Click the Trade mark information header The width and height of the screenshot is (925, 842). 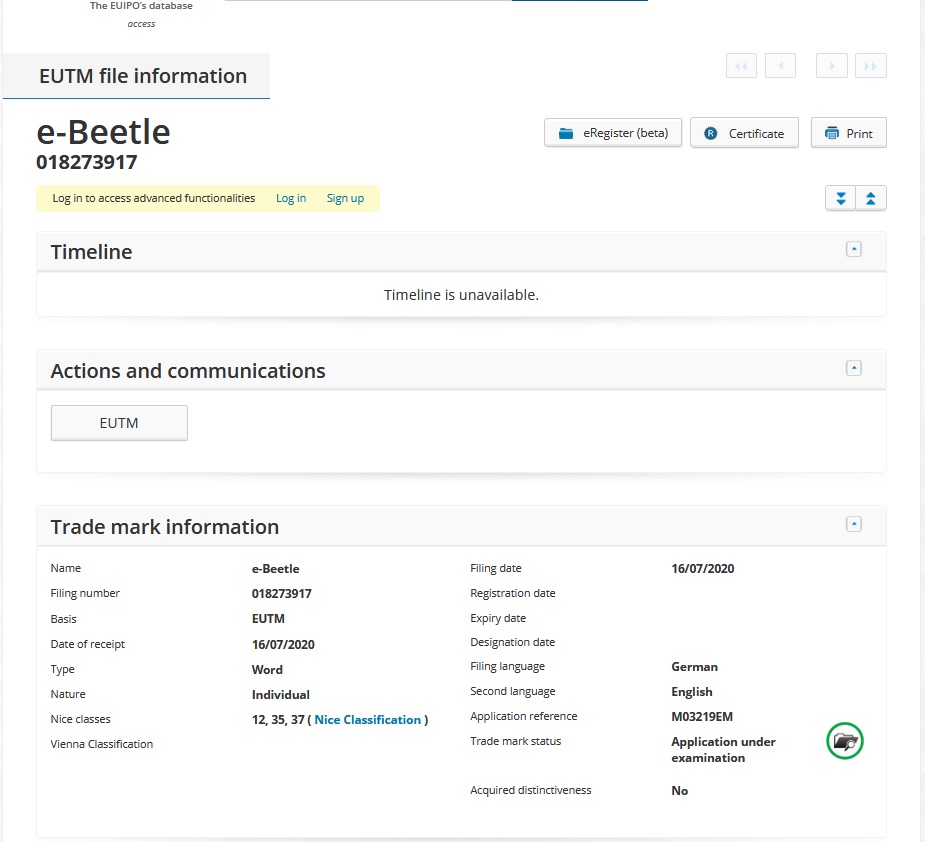coord(165,527)
